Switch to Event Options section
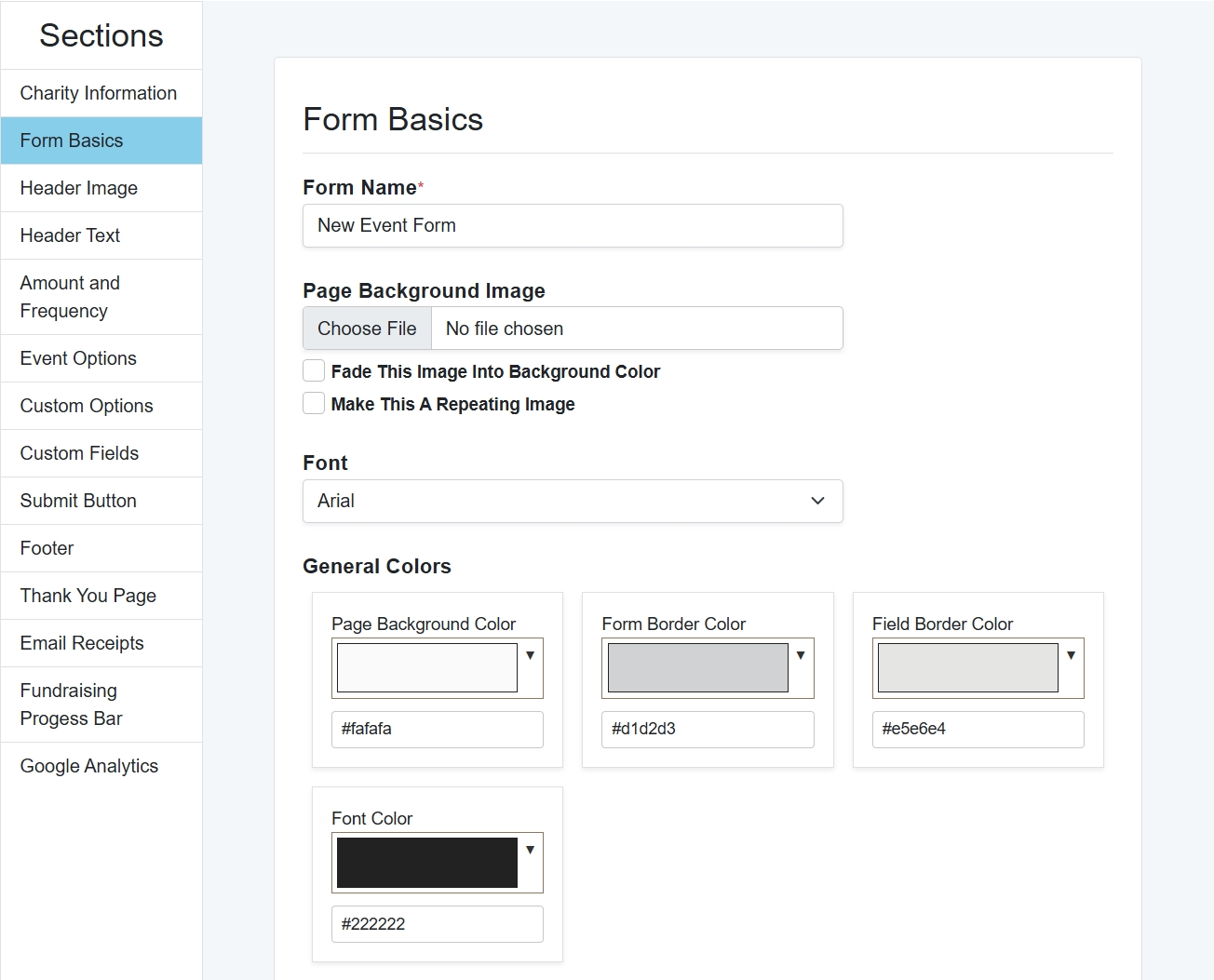 pyautogui.click(x=78, y=358)
